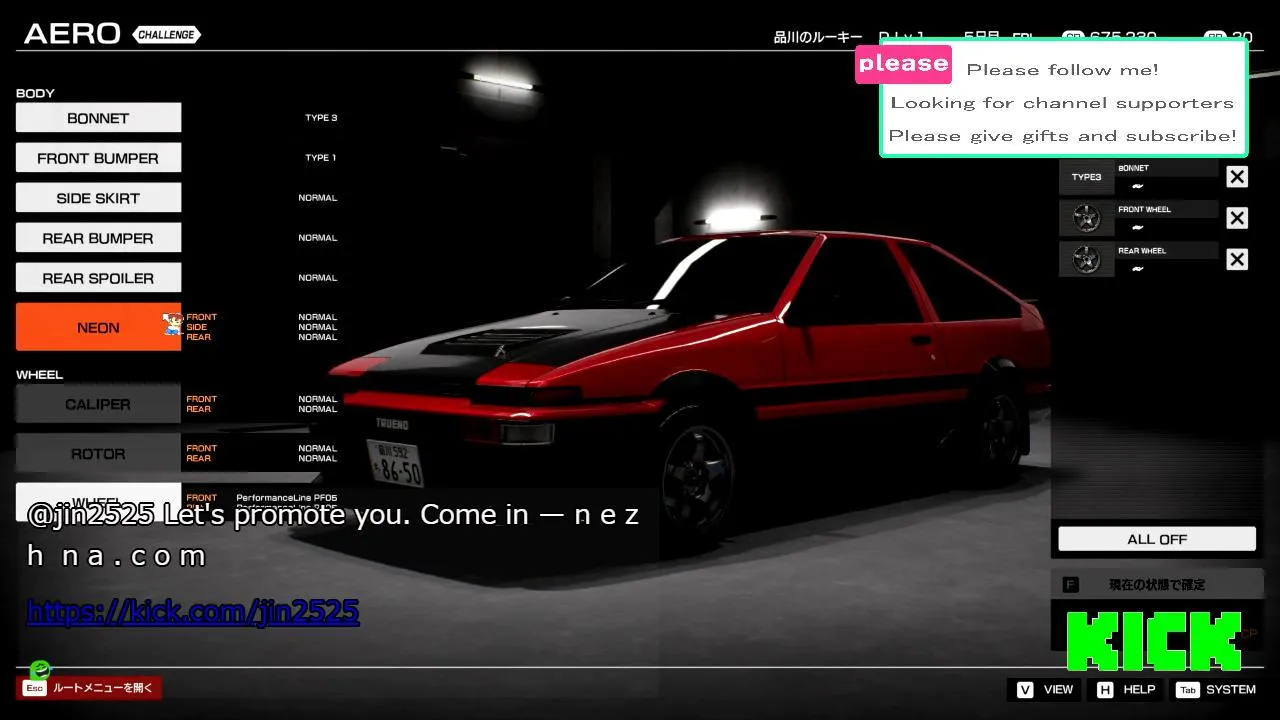
Task: Click the NORMAL value for REAR SPOILER
Action: point(318,278)
